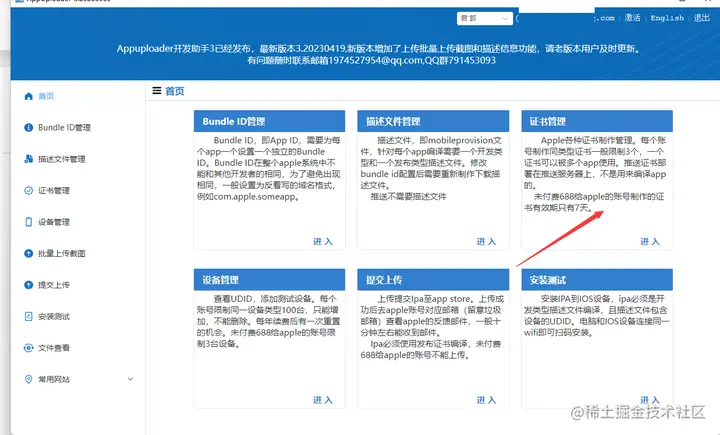This screenshot has height=435, width=720.
Task: Click 退出 to log out
Action: pos(702,18)
